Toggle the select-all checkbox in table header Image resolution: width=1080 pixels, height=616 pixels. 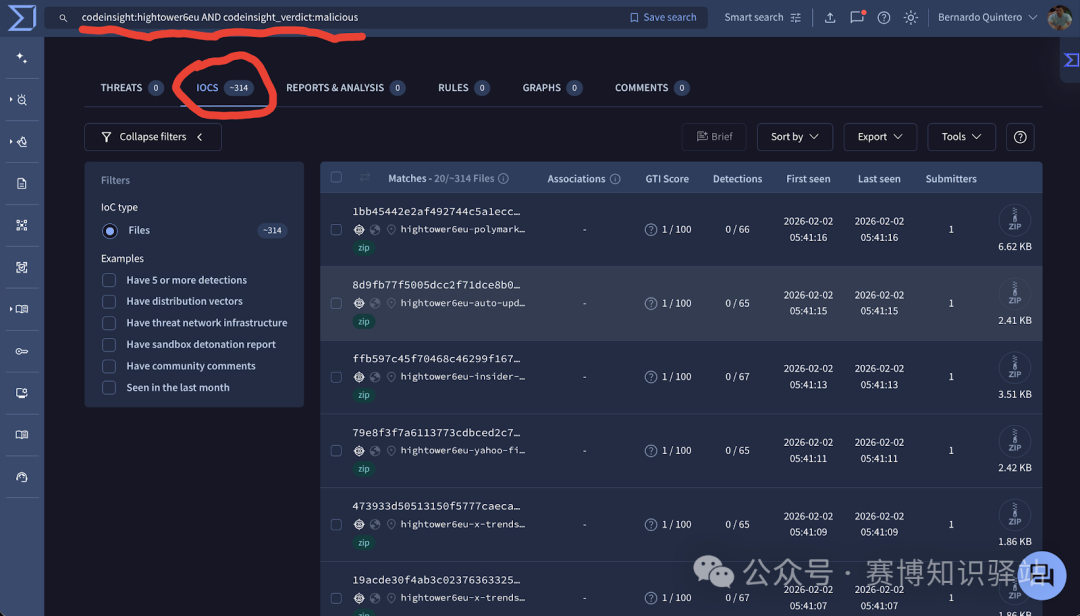(x=336, y=177)
